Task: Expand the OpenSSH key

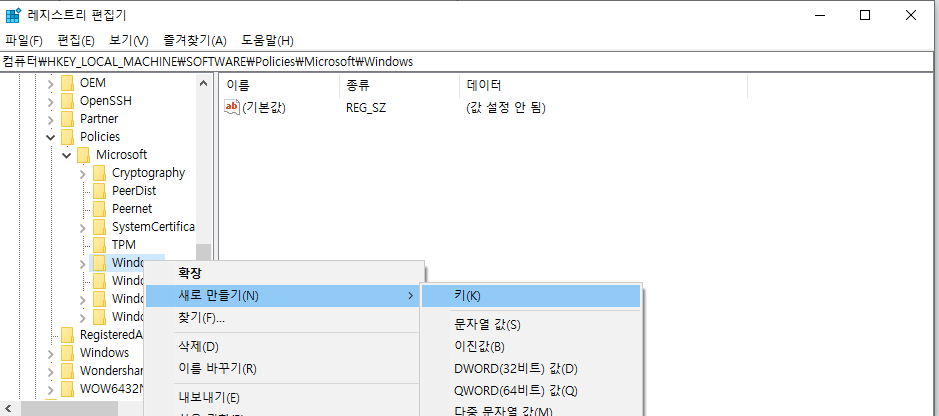Action: pyautogui.click(x=51, y=101)
